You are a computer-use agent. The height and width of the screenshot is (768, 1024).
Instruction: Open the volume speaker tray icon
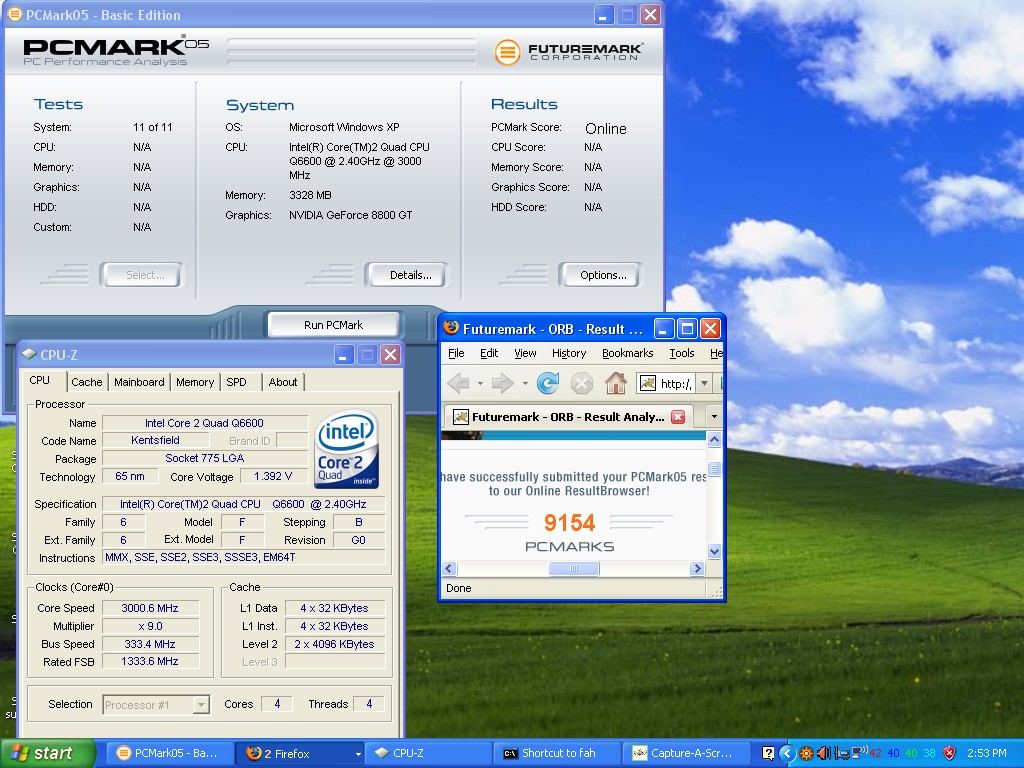pyautogui.click(x=824, y=753)
